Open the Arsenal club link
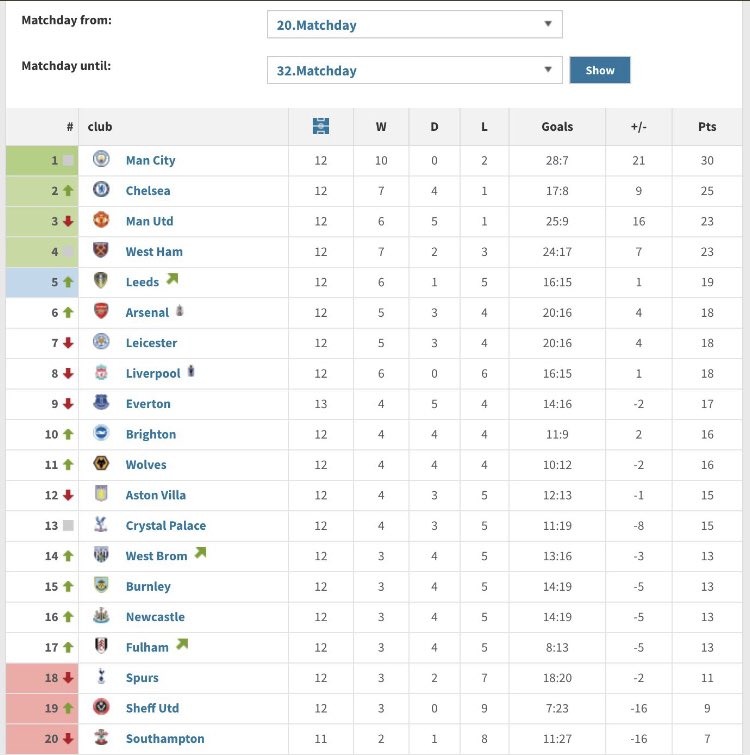 coord(147,313)
